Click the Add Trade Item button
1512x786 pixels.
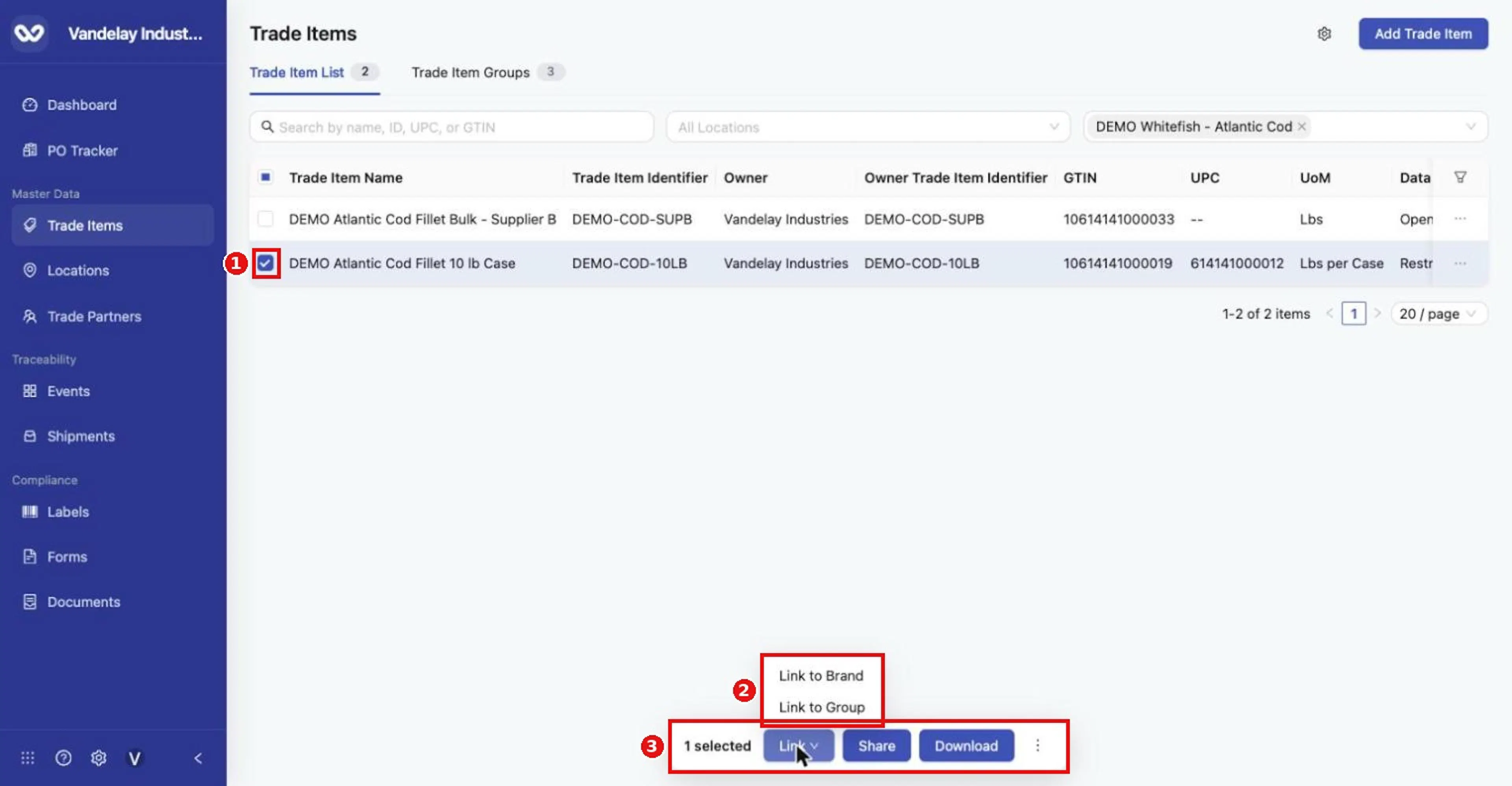1423,33
